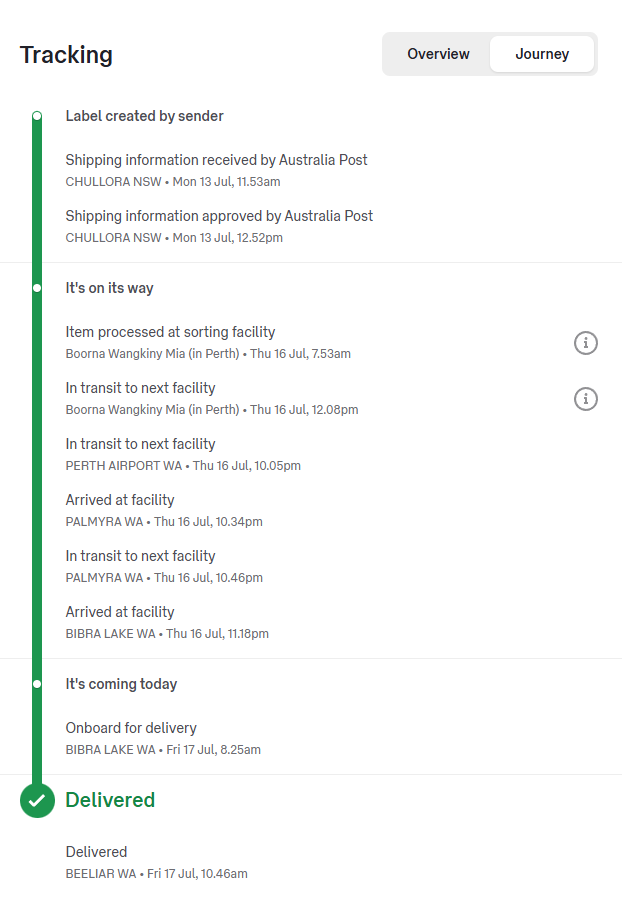Open info icon for sorting facility event

586,343
